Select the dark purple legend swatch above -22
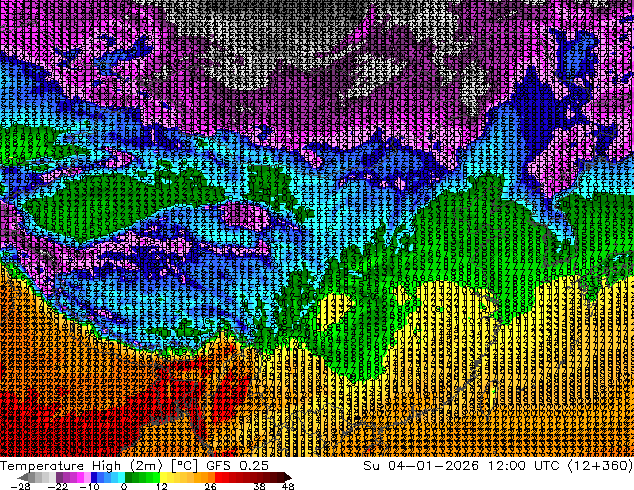634x490 pixels. click(x=59, y=477)
